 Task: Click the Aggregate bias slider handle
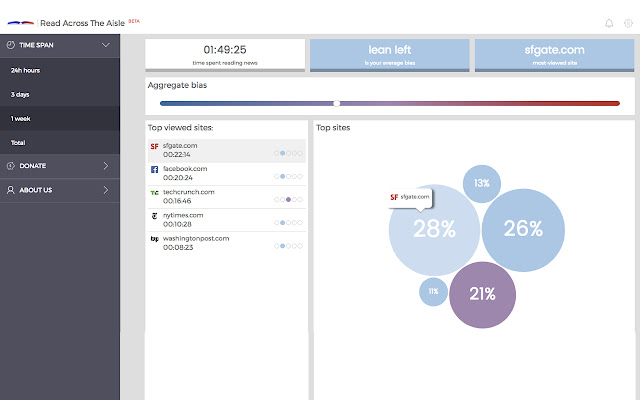tap(337, 103)
